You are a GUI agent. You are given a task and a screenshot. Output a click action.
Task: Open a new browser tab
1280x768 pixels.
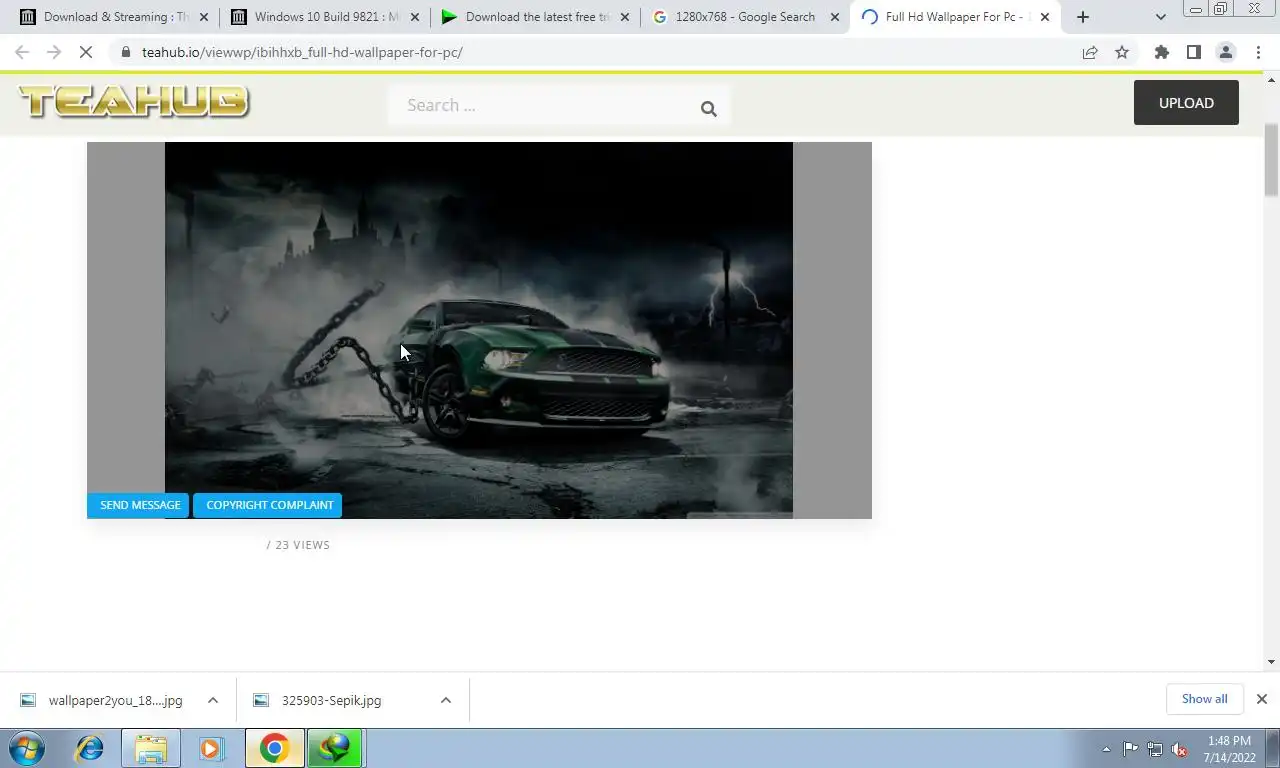pyautogui.click(x=1082, y=17)
